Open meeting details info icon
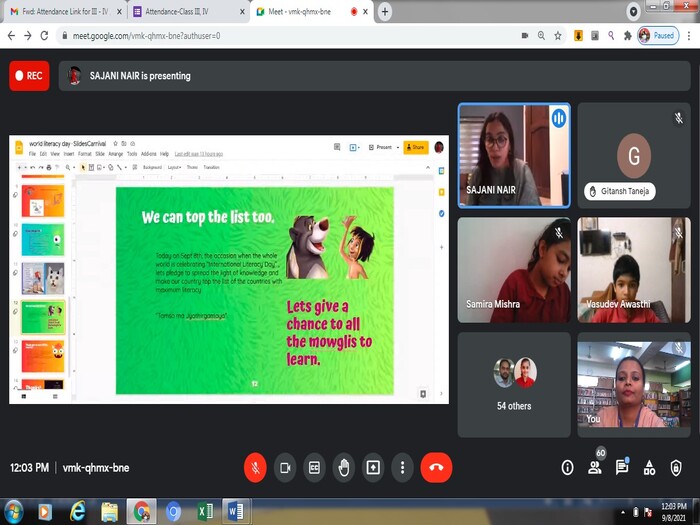The image size is (700, 525). point(567,467)
